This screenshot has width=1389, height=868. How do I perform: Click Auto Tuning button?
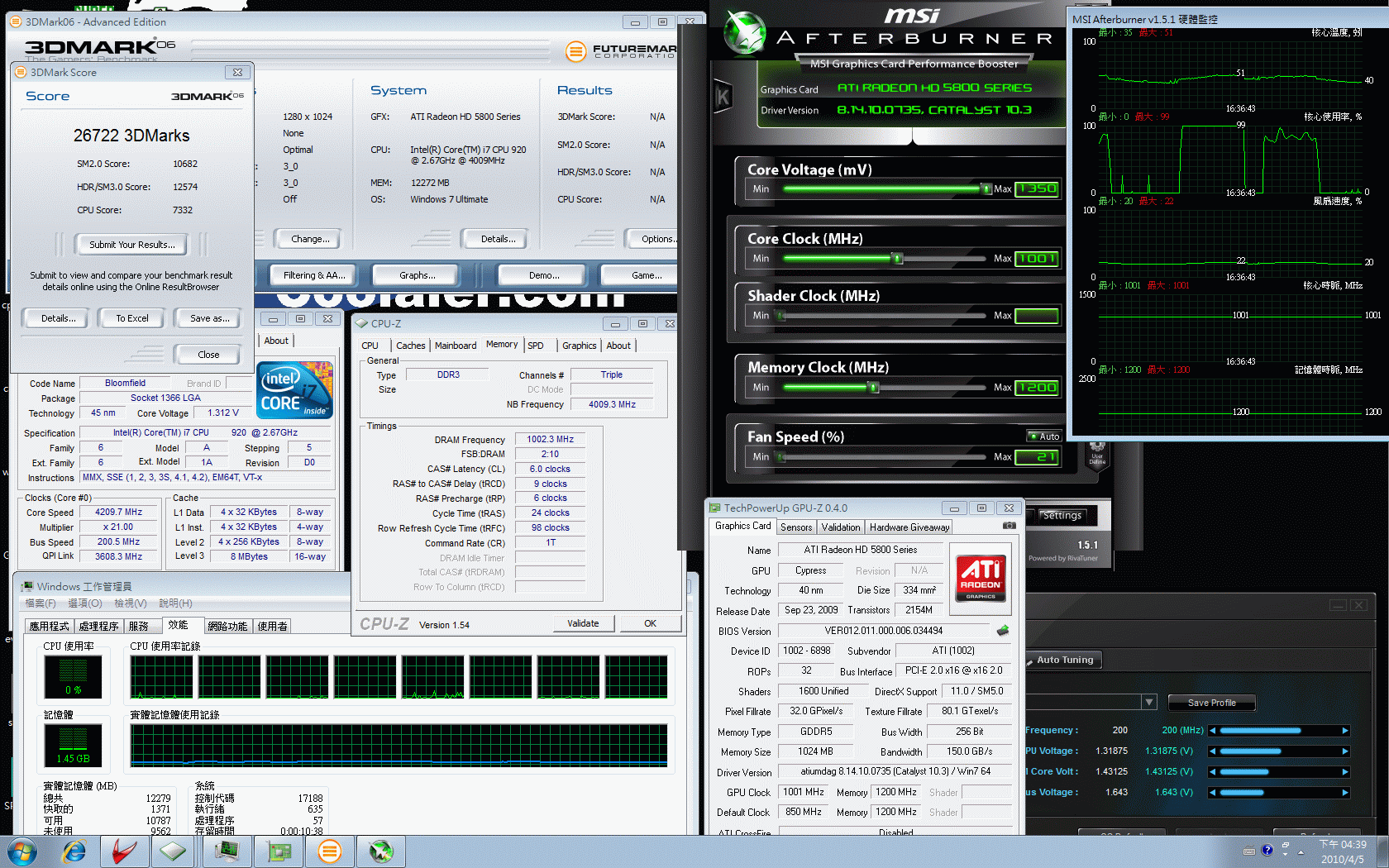(1063, 660)
